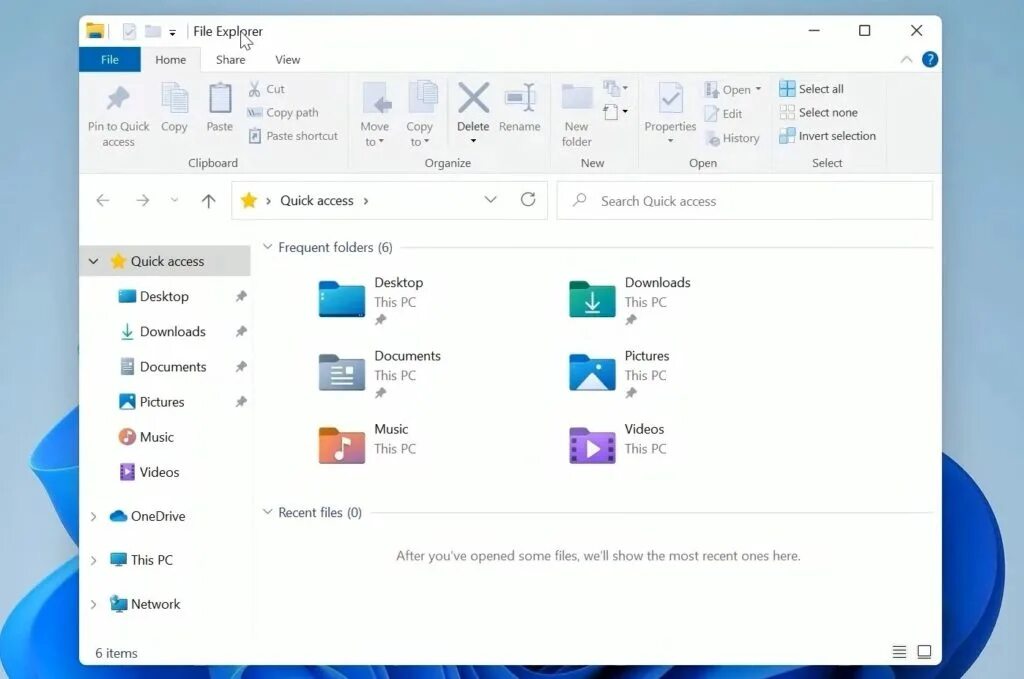Select Documents in the navigation pane
1024x679 pixels.
click(163, 367)
